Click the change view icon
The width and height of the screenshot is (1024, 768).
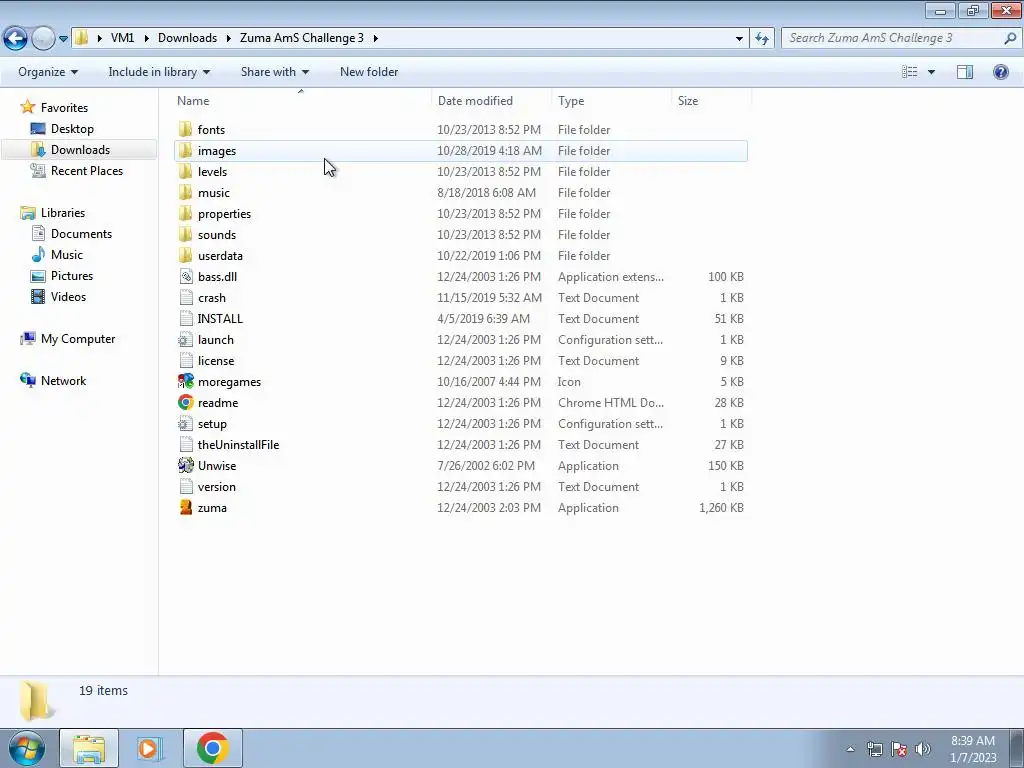click(910, 72)
